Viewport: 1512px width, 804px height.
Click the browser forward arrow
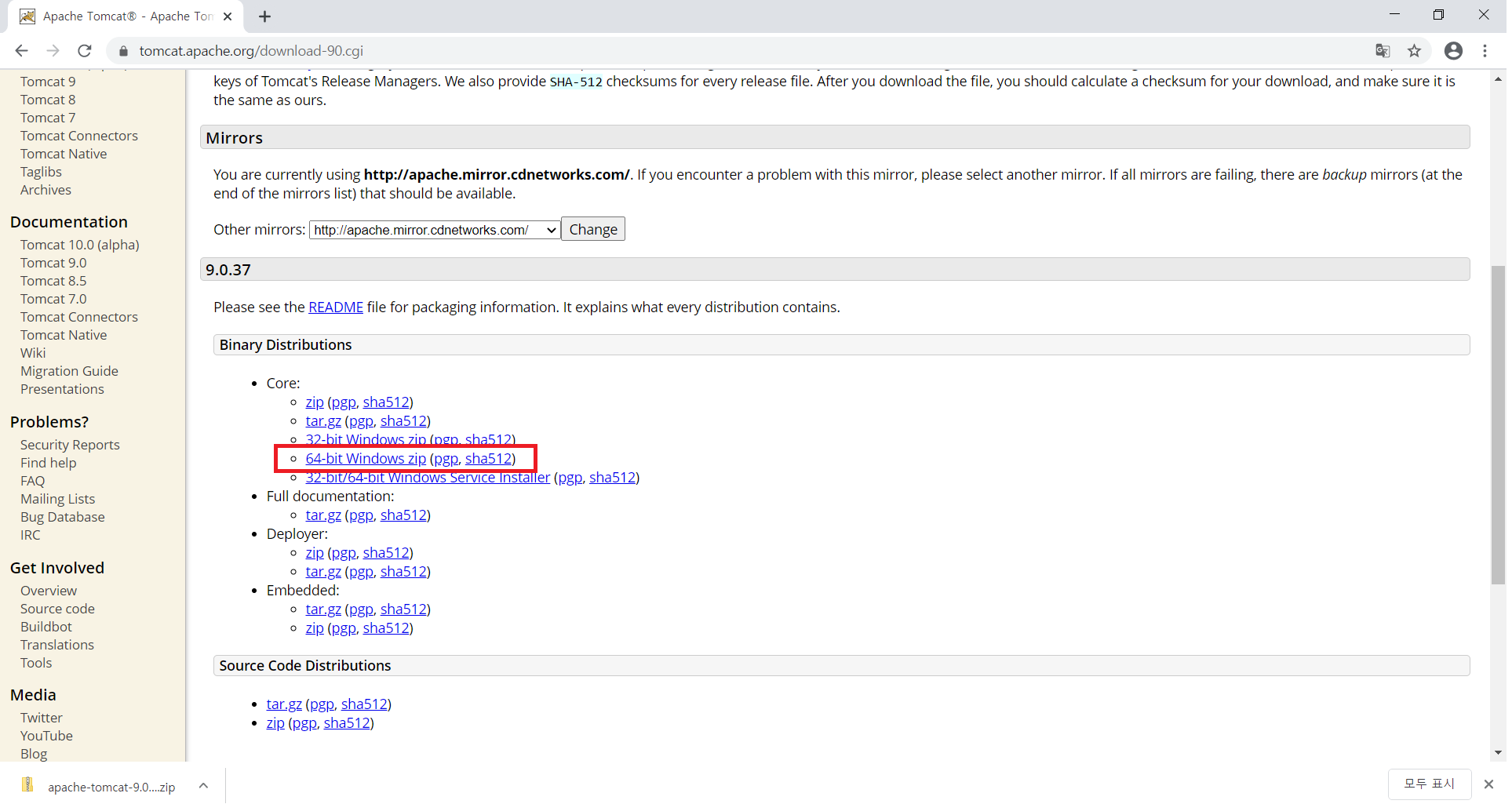[x=53, y=51]
